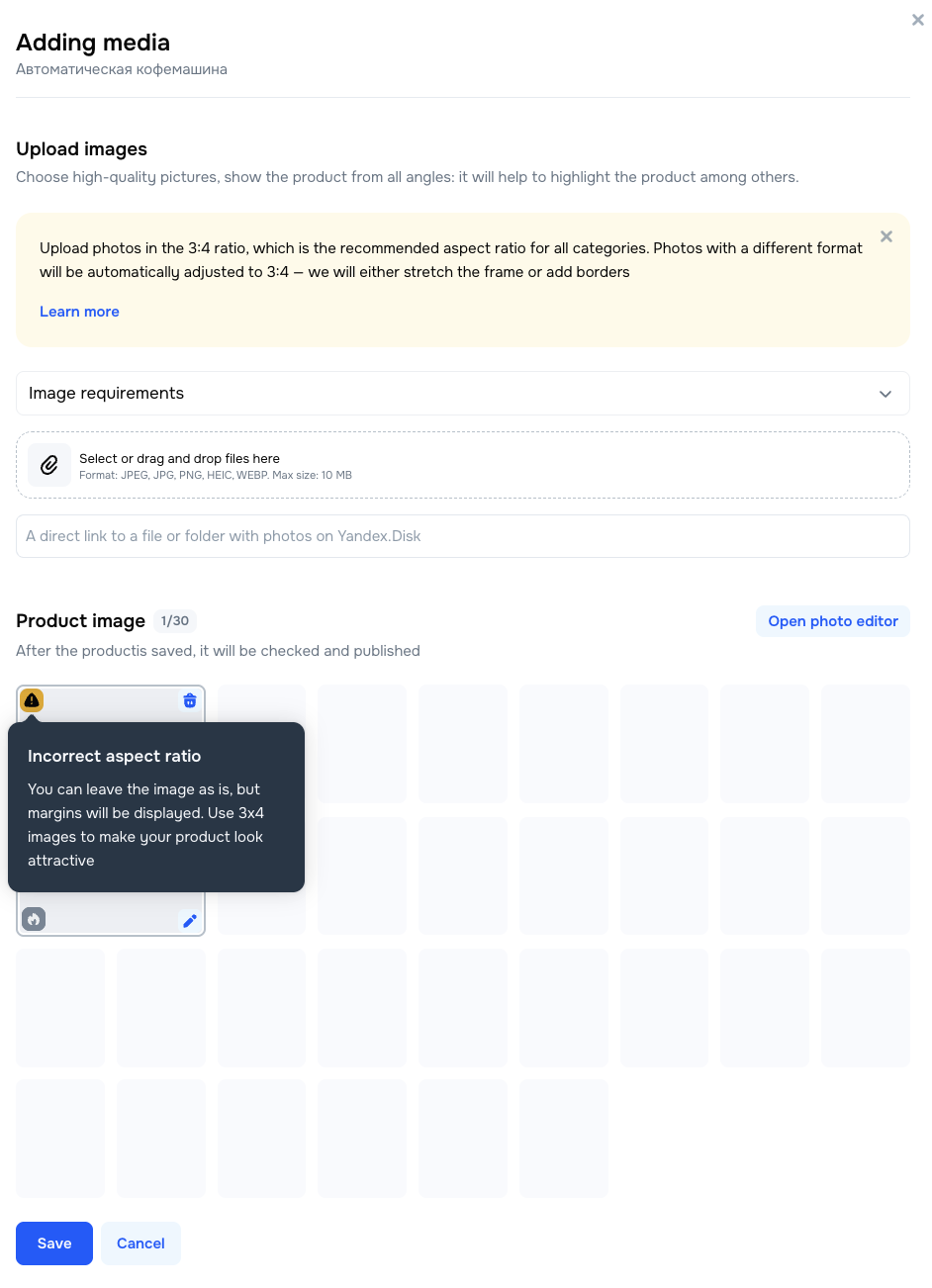Screen dimensions: 932x1288
Task: Cancel adding media
Action: [140, 1243]
